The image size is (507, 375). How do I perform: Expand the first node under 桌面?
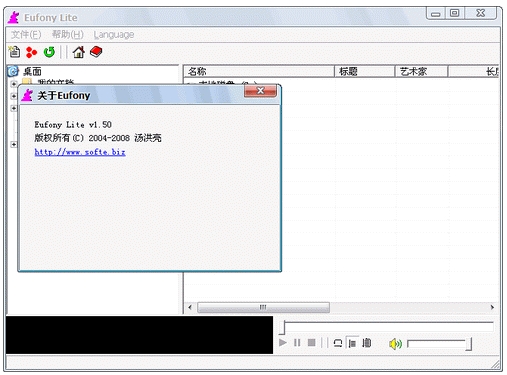click(x=14, y=83)
